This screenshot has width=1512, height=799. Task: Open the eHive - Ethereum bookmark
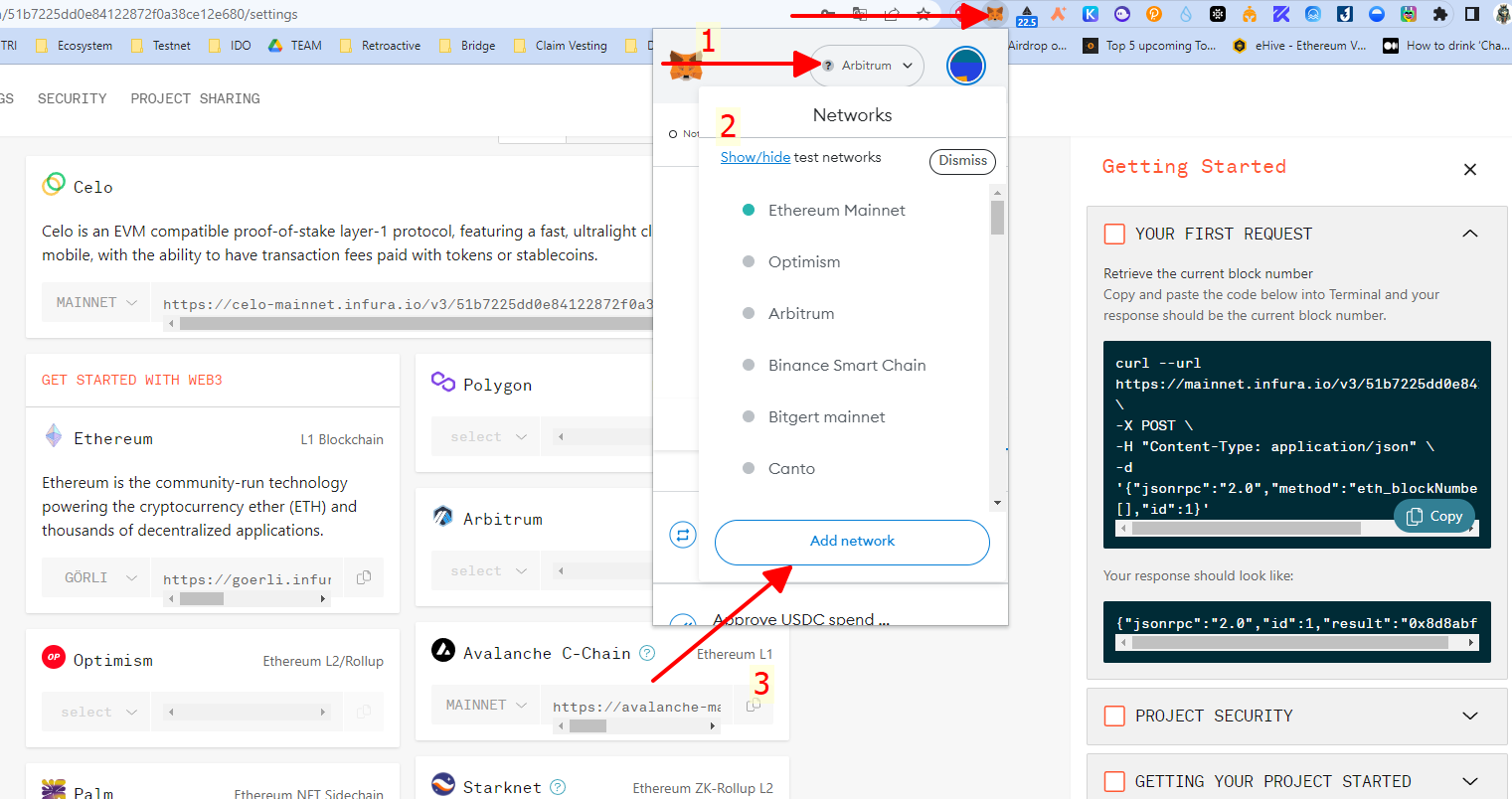(1299, 46)
